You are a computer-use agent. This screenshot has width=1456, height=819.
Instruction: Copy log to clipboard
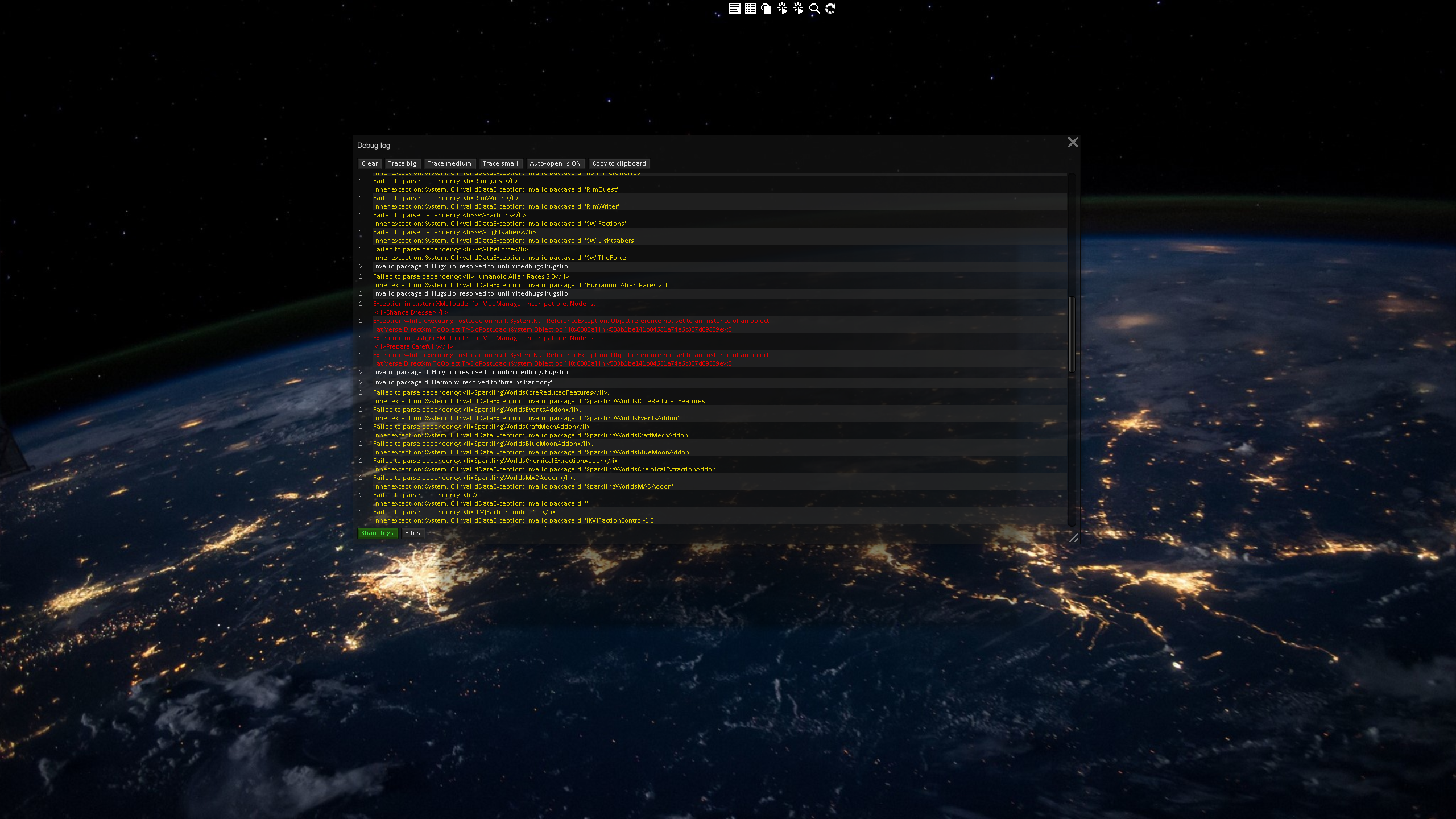[x=619, y=163]
